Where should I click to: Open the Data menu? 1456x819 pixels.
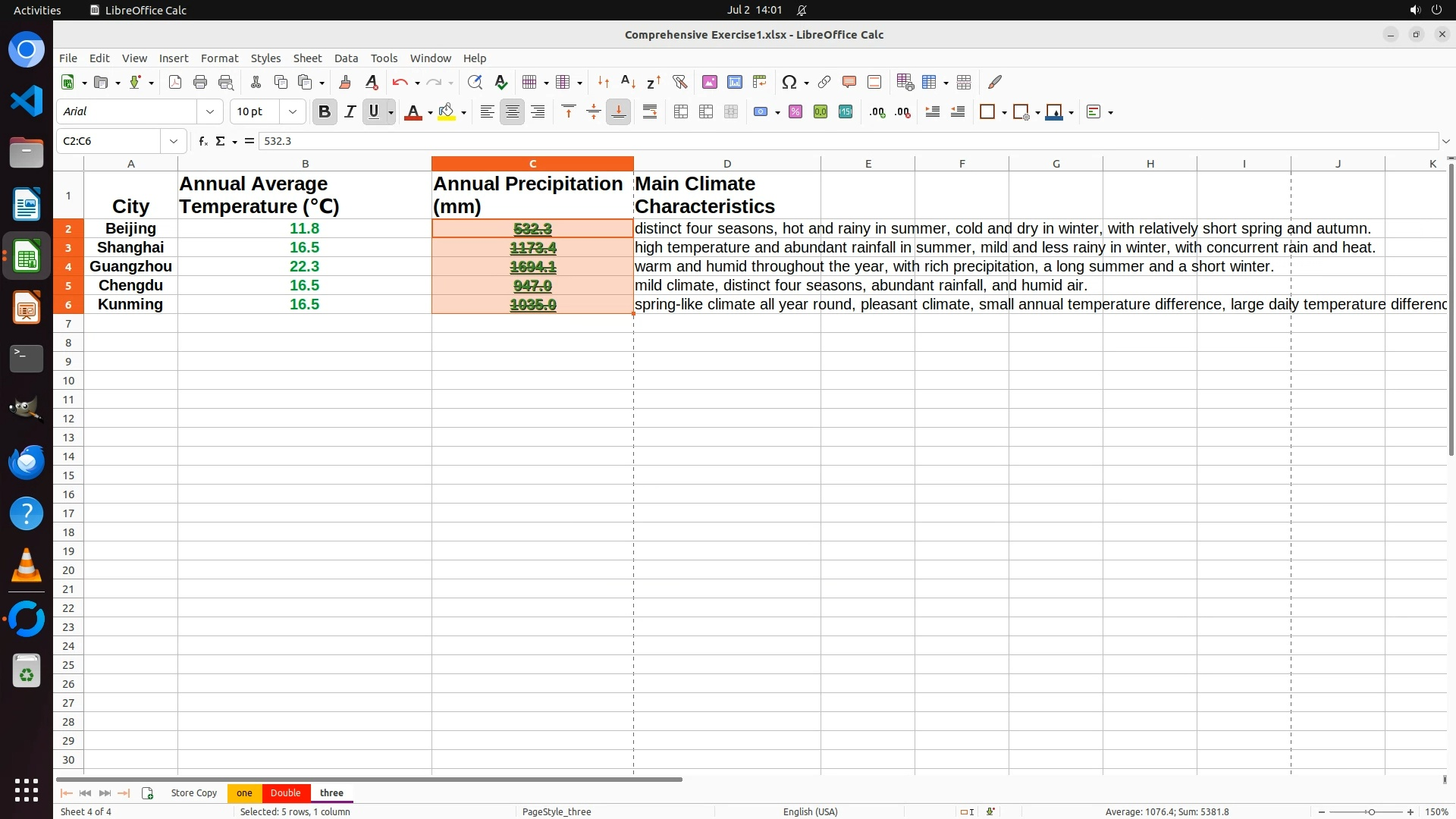click(346, 58)
